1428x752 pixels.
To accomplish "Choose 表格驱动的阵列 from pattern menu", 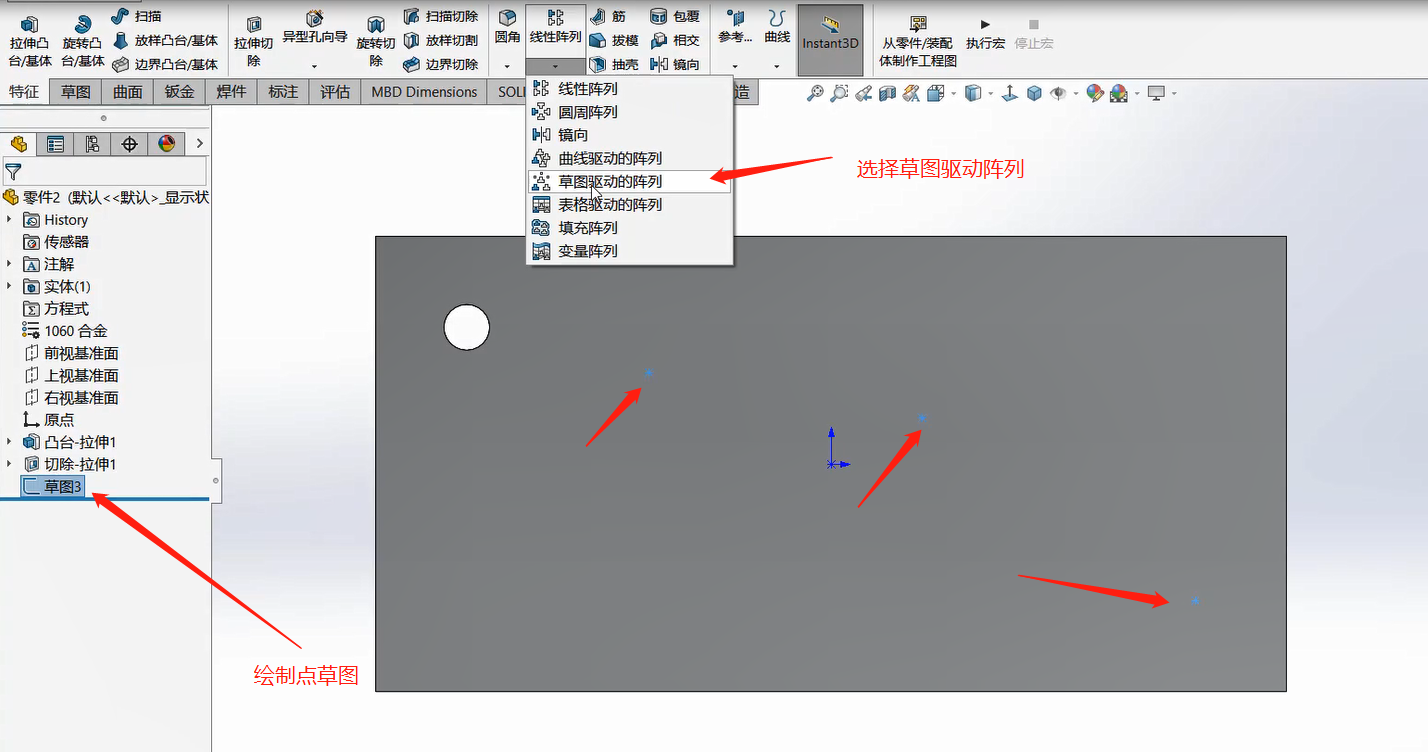I will point(630,205).
